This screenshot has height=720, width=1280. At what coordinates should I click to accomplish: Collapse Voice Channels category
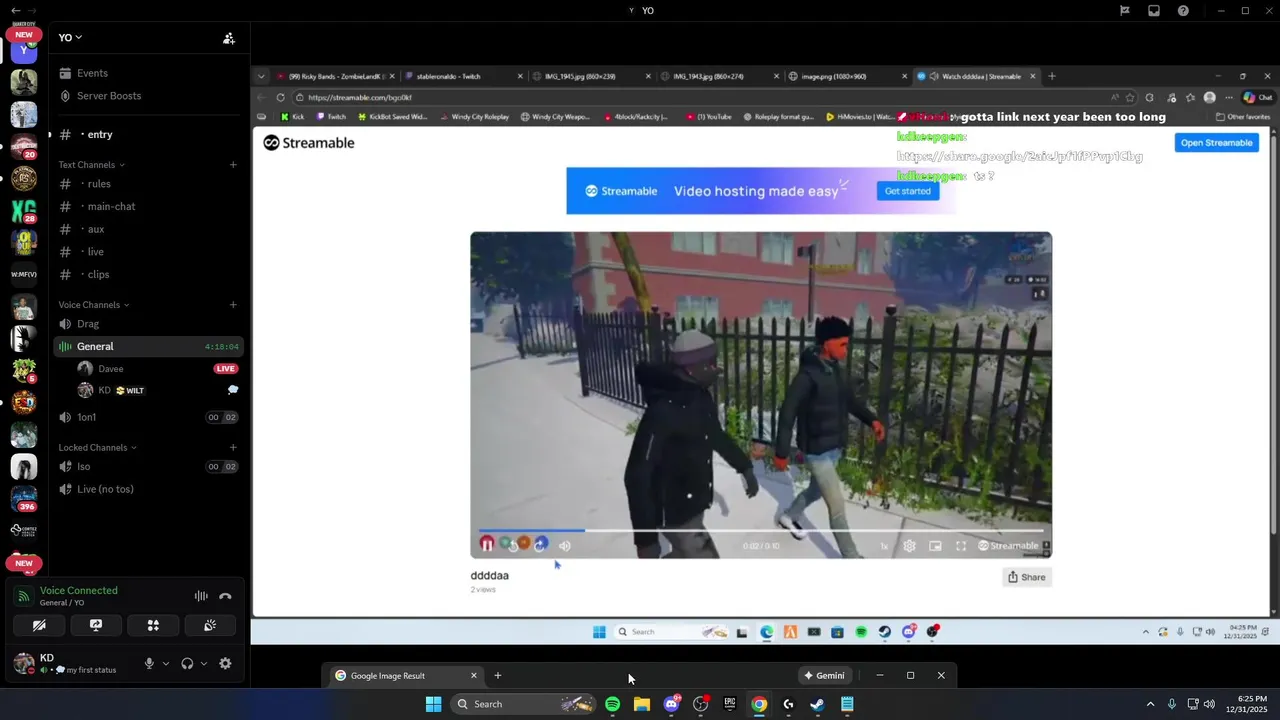[93, 305]
